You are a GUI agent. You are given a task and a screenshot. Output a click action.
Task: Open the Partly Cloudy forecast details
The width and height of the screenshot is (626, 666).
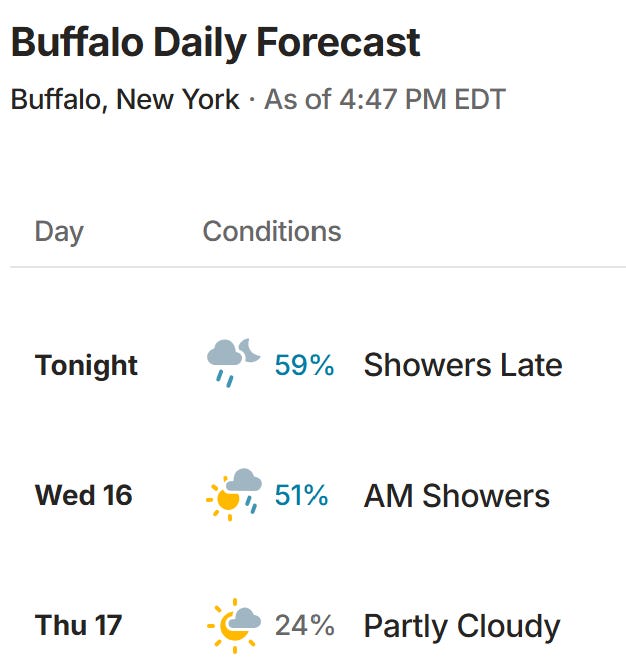462,626
